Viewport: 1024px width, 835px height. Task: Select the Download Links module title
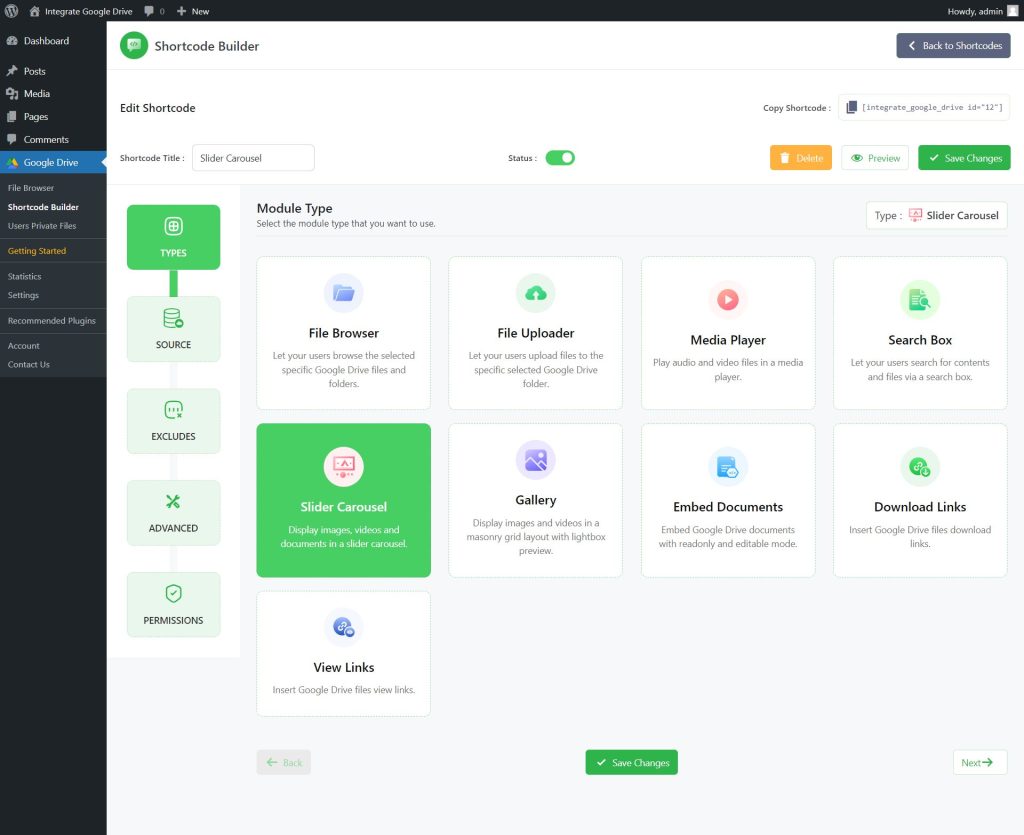click(920, 507)
